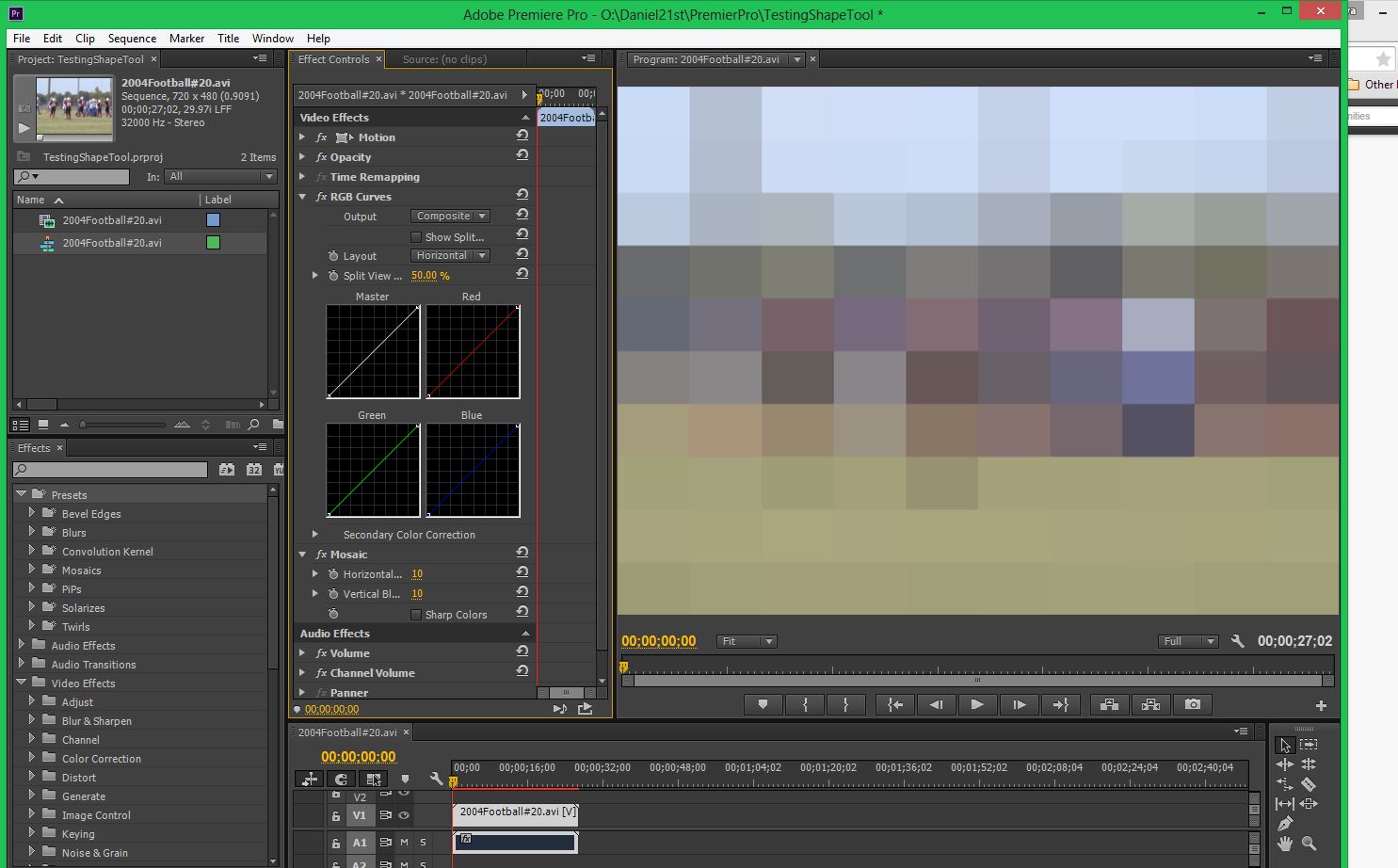Reset the Motion effect
The image size is (1398, 868).
pyautogui.click(x=522, y=136)
